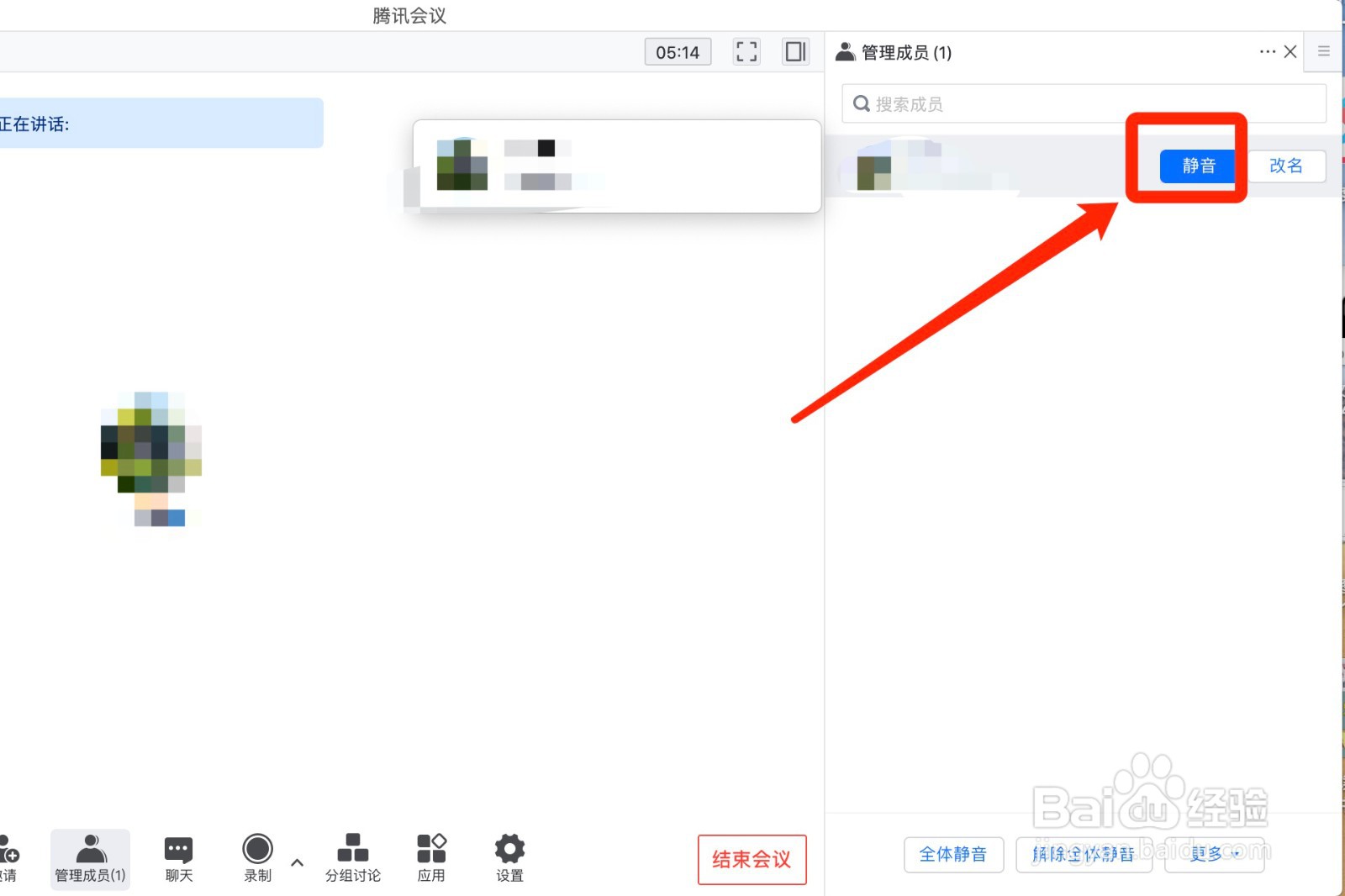Click the 管理成员 (1) panel title

(x=906, y=53)
